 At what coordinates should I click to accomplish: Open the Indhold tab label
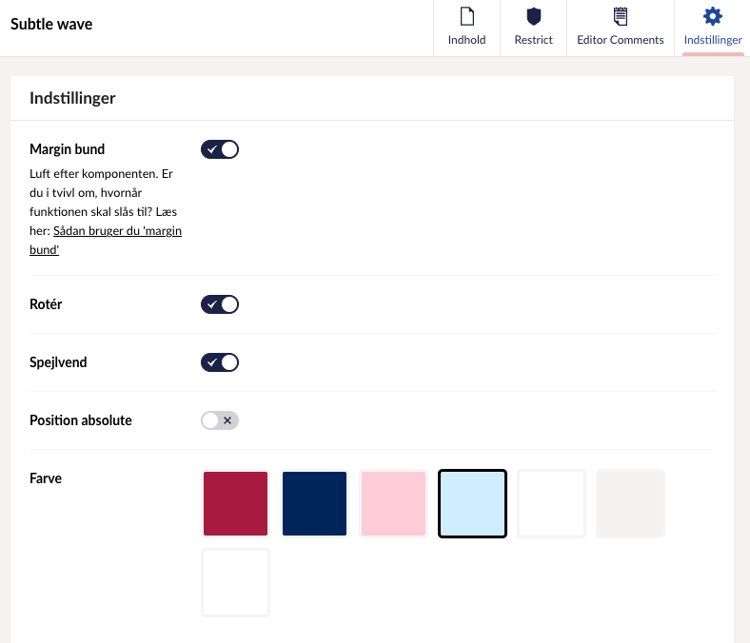[466, 40]
